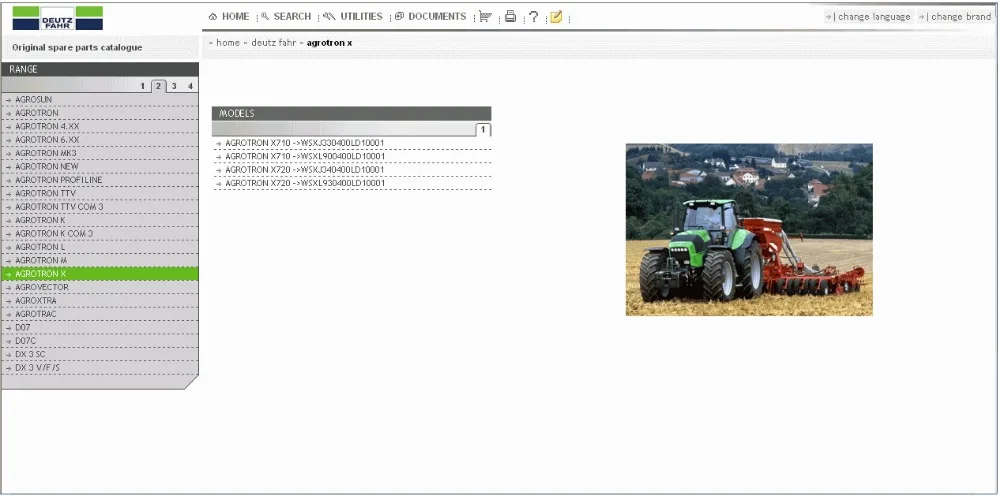
Task: Switch to RANGE page tab 1
Action: (x=143, y=86)
